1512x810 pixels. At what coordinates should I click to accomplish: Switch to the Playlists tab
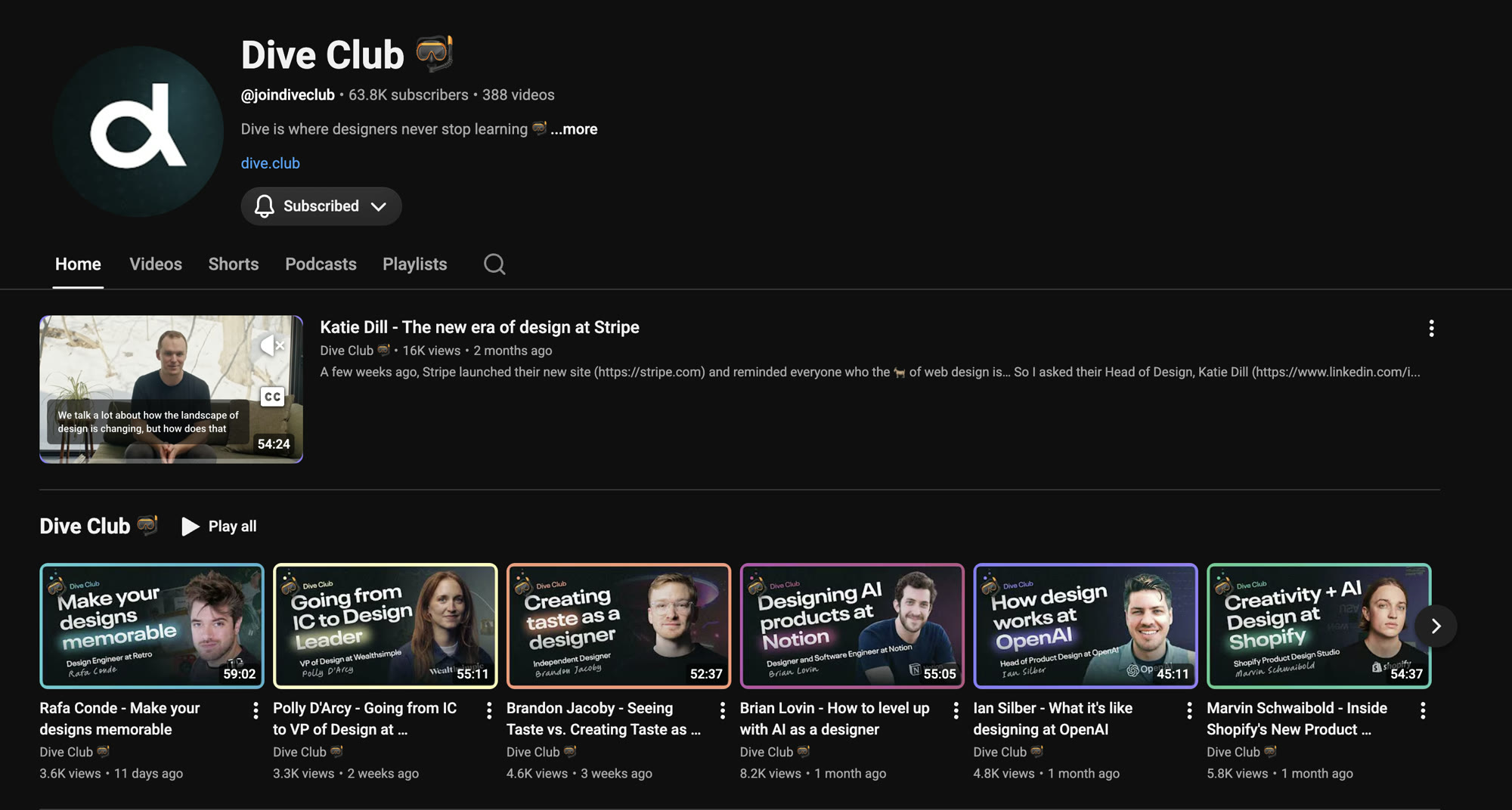point(414,264)
